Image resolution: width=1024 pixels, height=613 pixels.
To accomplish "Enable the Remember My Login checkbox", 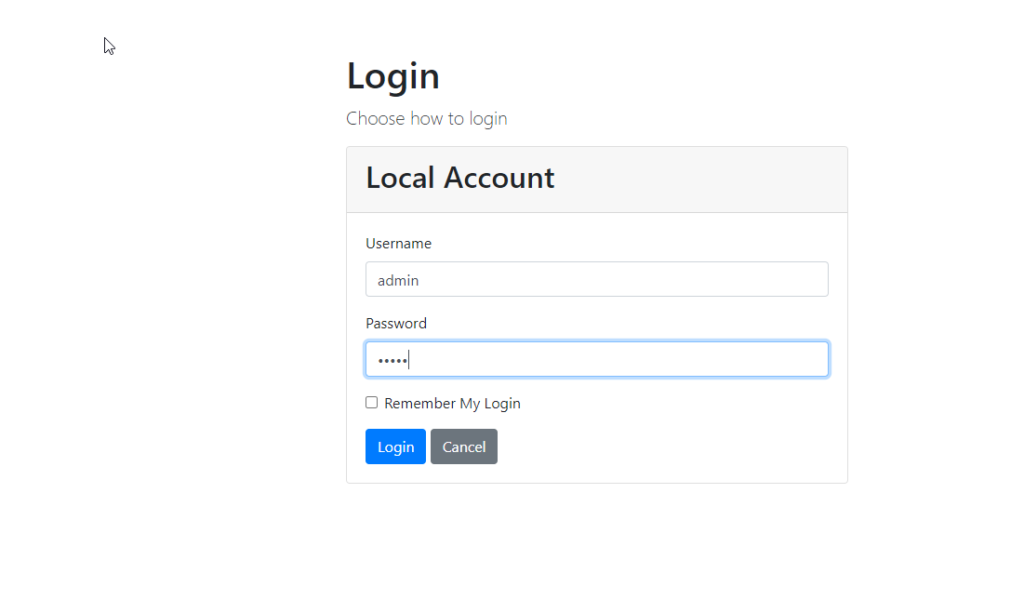I will pyautogui.click(x=372, y=403).
